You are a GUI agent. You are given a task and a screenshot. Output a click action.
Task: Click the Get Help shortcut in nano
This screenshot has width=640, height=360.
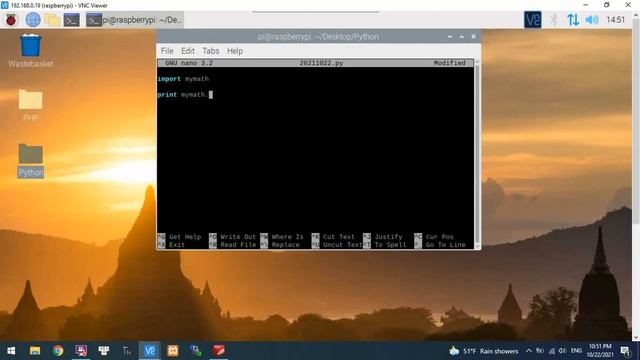click(x=180, y=237)
